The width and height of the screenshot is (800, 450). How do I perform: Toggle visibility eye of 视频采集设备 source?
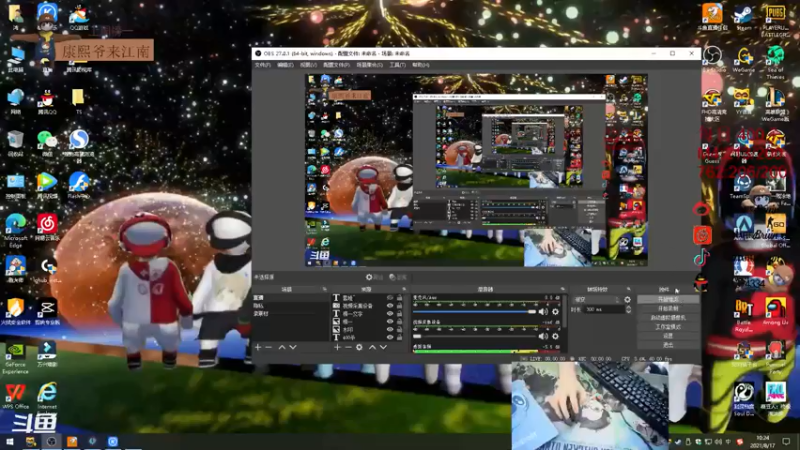tap(390, 306)
